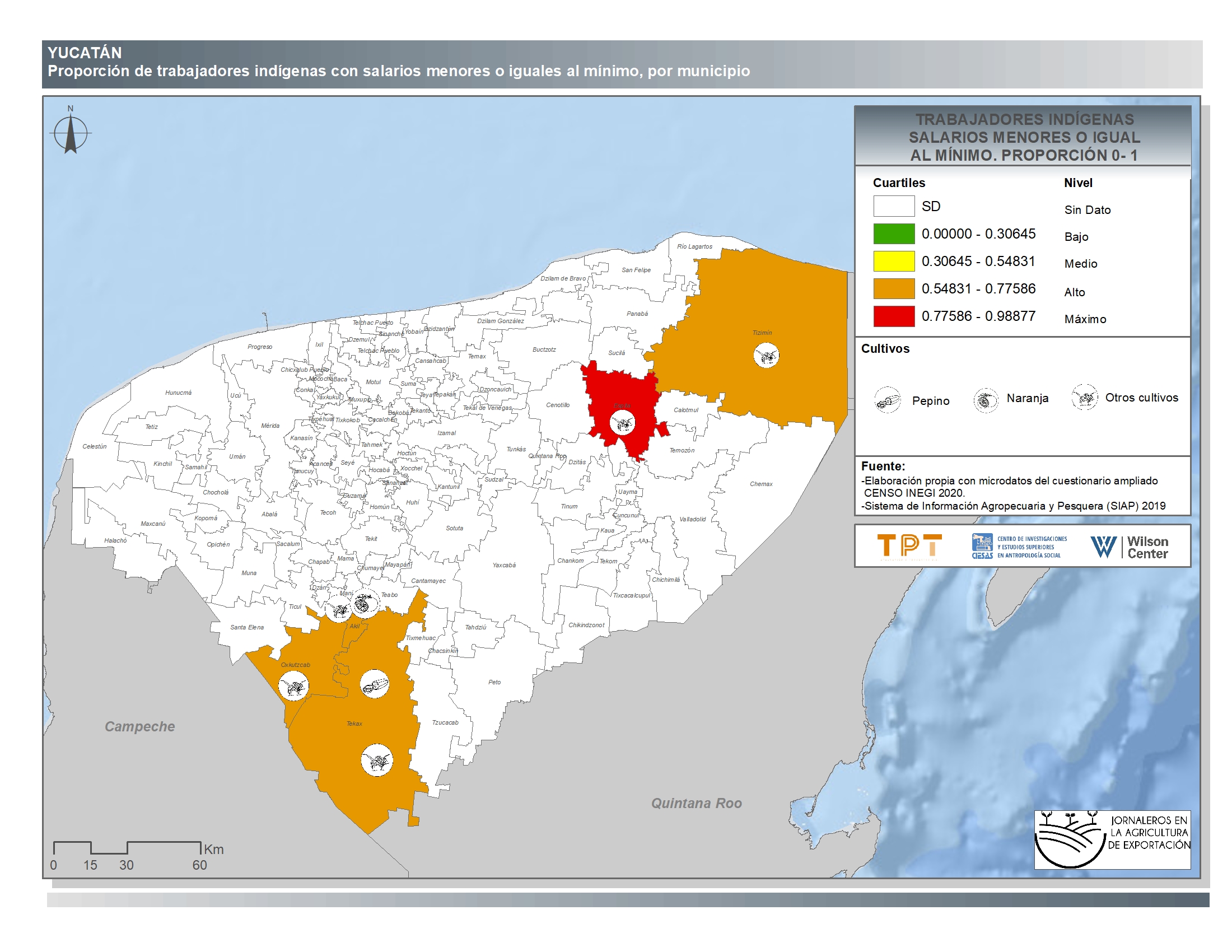Click the Mérida municipality label
Viewport: 1232px width, 952px height.
pos(270,426)
